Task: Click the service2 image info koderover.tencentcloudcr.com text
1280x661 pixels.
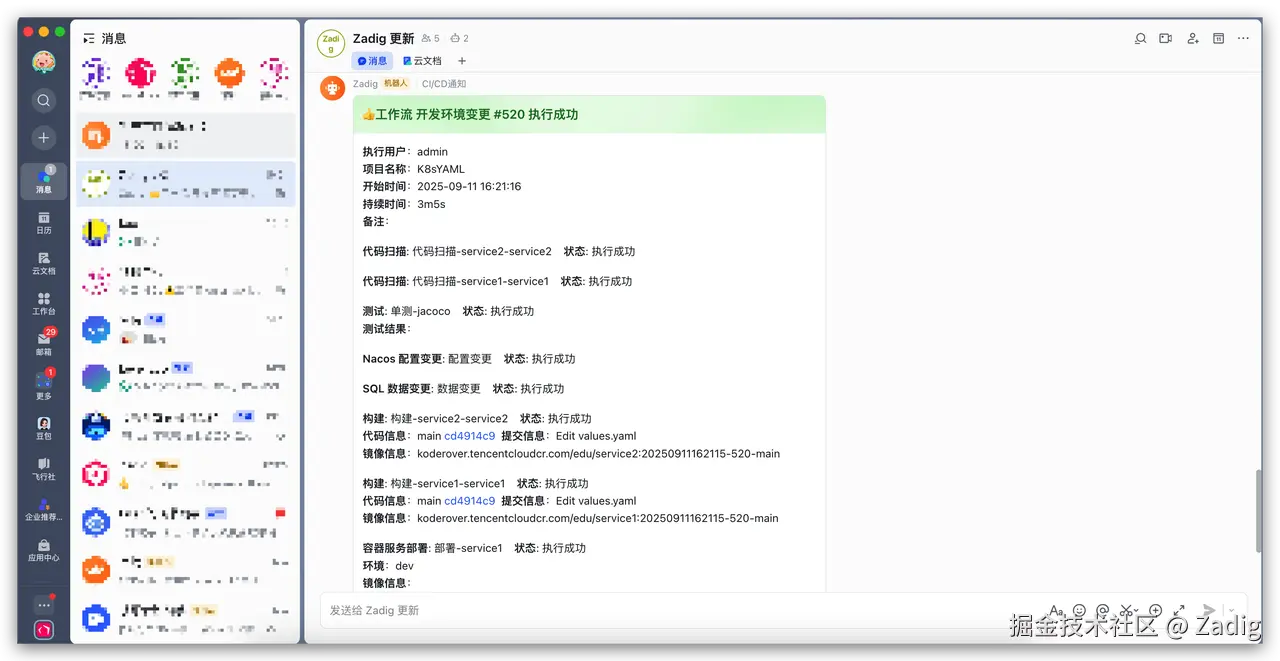Action: point(598,454)
